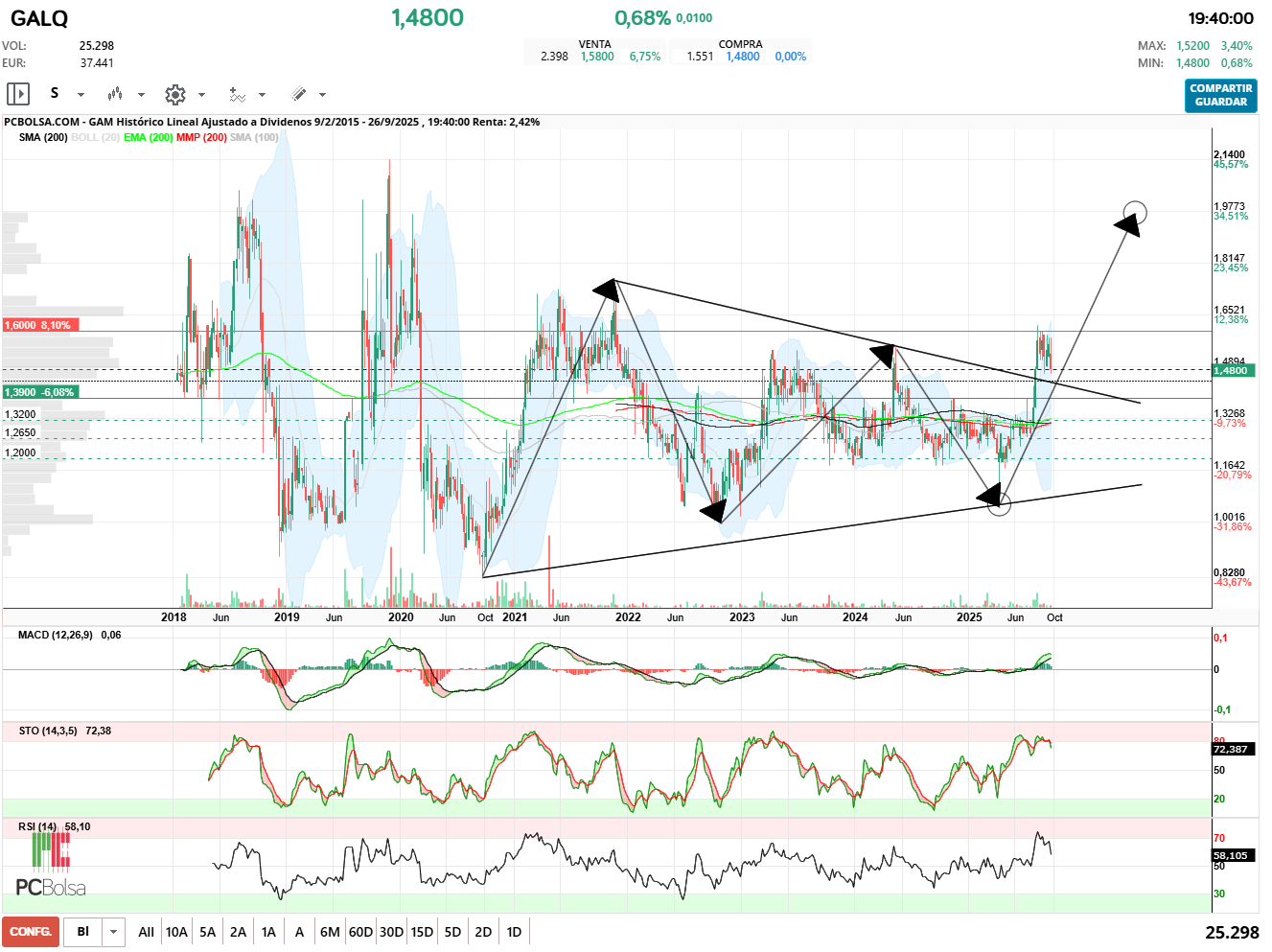This screenshot has width=1272, height=952.
Task: Select the pencil drawing tool icon
Action: (x=298, y=94)
